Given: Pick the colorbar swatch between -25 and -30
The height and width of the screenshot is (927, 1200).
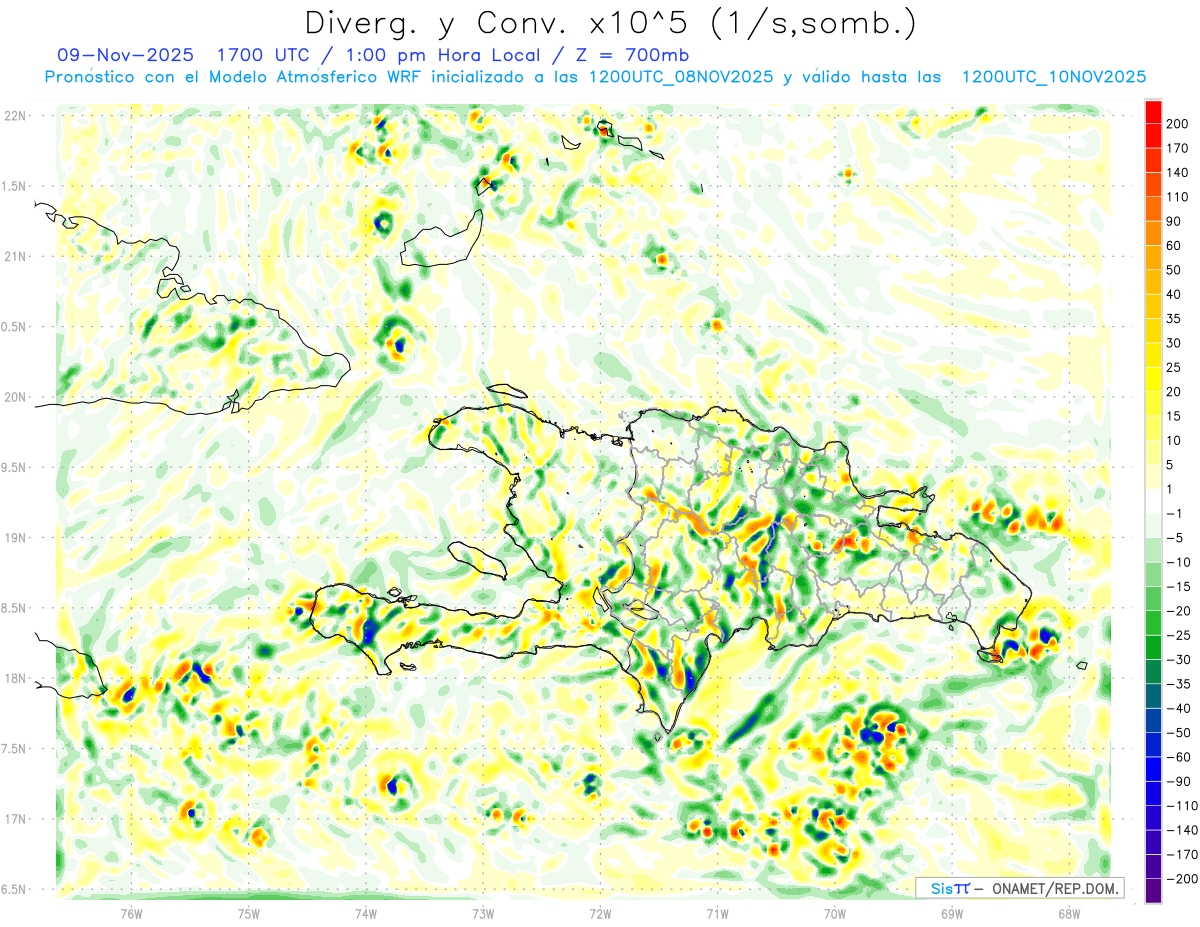Looking at the screenshot, I should (x=1153, y=647).
